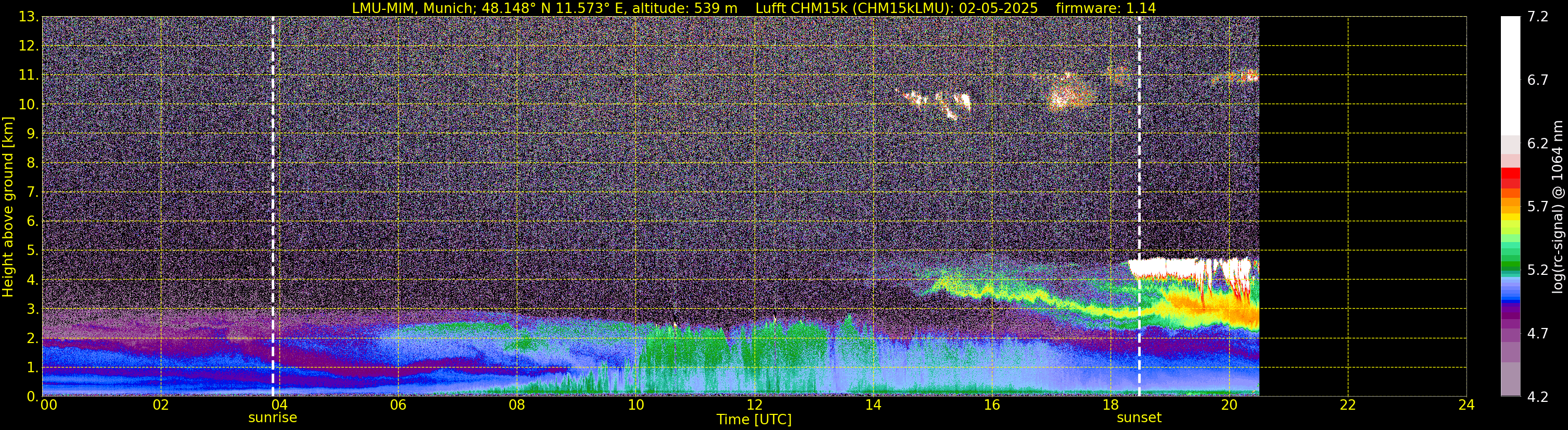Click time-axis tick label 08
The height and width of the screenshot is (430, 1568).
pos(517,405)
